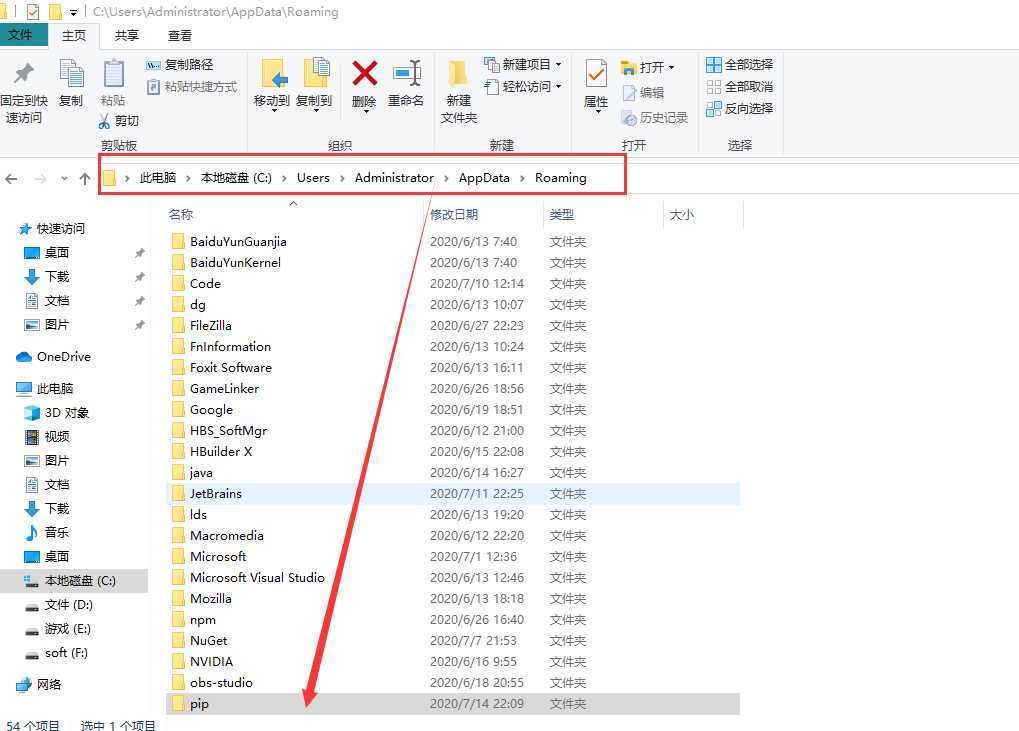Click Users in the address breadcrumb

point(313,177)
